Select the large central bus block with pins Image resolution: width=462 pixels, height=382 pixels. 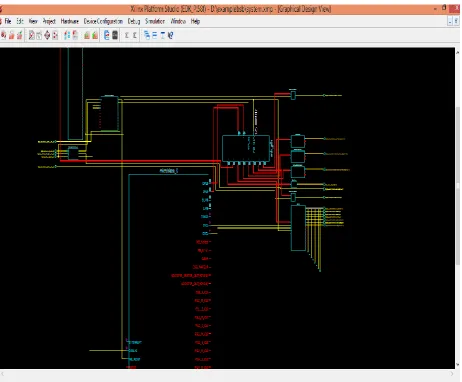(246, 149)
